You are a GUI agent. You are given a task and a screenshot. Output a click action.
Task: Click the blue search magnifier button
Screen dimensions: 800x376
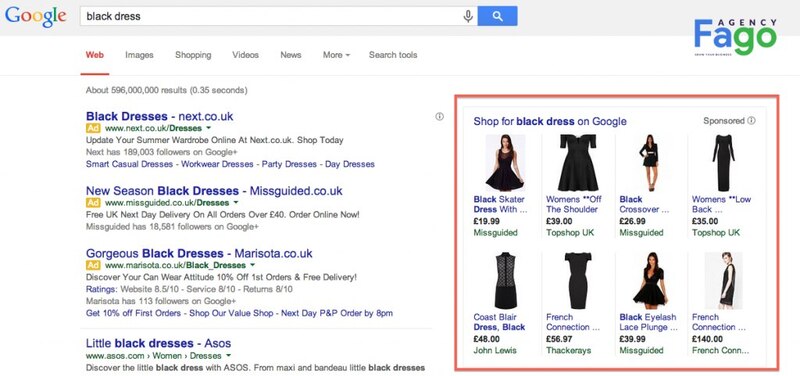[x=497, y=16]
